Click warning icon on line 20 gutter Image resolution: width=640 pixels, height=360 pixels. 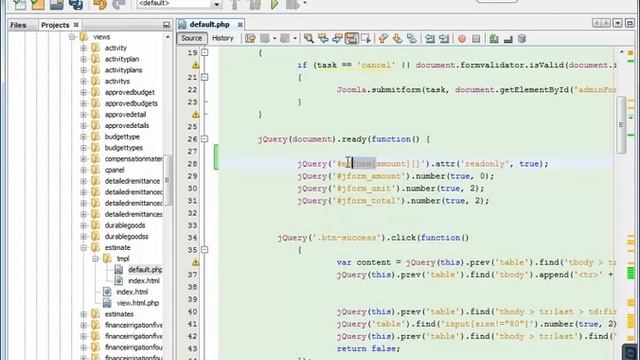(x=196, y=65)
